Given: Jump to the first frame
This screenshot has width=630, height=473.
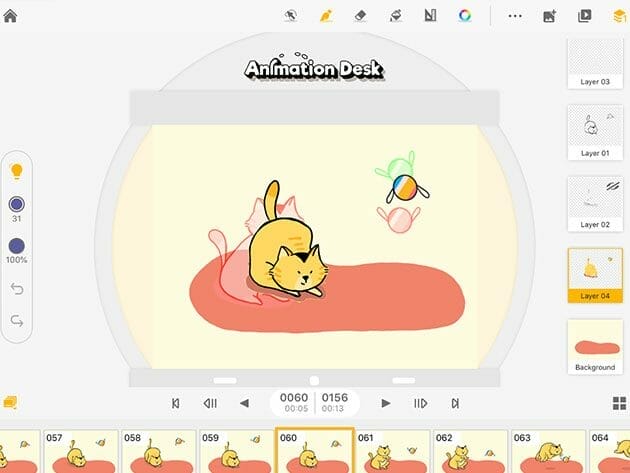Looking at the screenshot, I should (x=176, y=403).
